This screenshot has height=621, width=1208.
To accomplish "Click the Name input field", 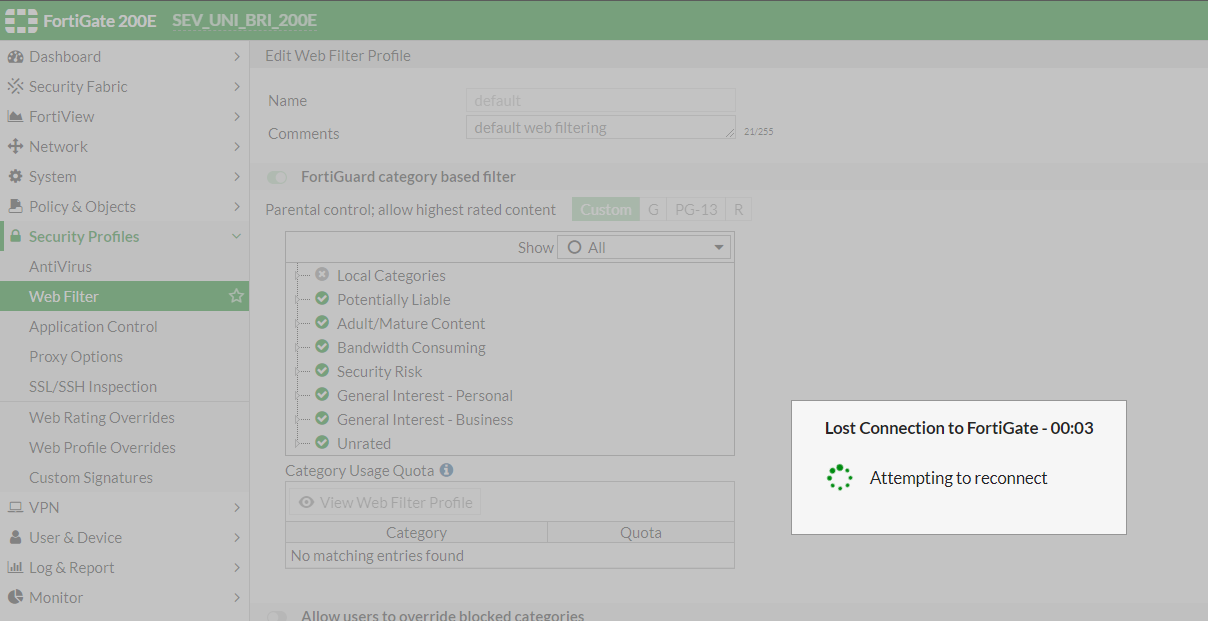I will [601, 100].
